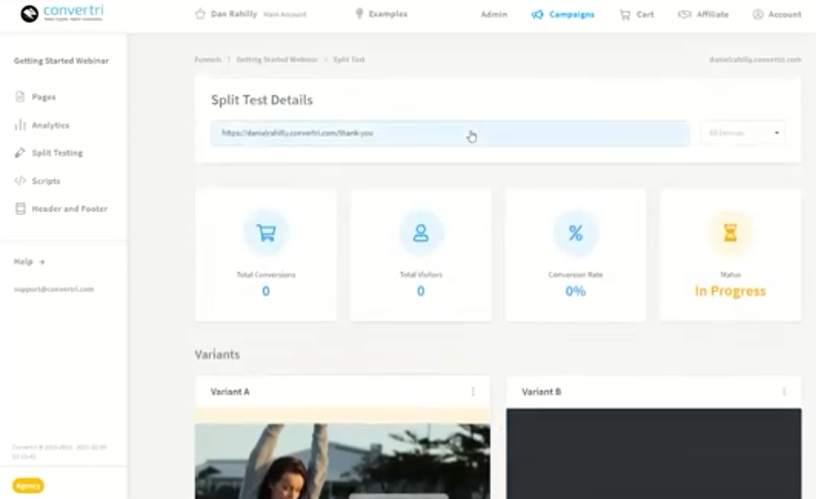Select Split Testing in sidebar
This screenshot has width=816, height=499.
pos(56,153)
